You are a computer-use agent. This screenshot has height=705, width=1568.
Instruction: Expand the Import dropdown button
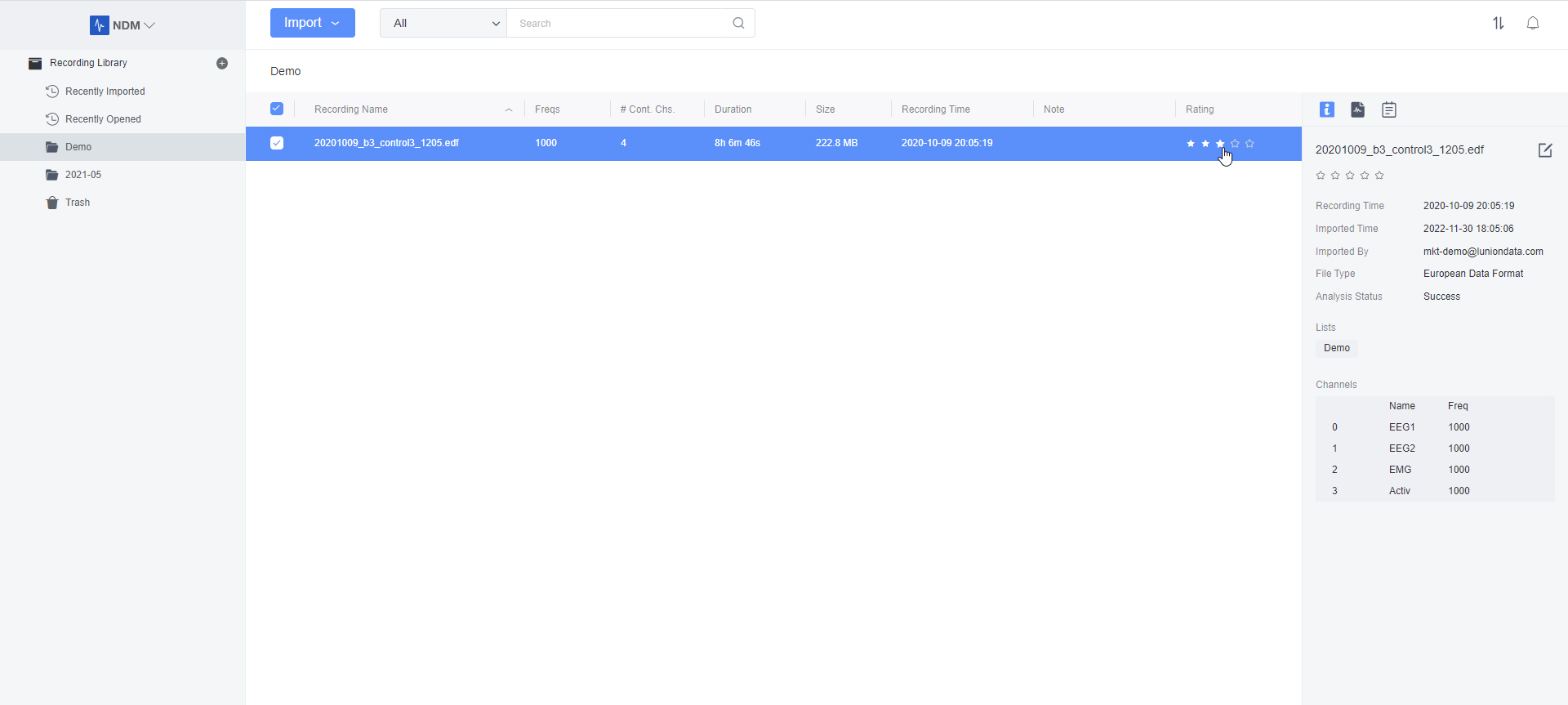[312, 23]
